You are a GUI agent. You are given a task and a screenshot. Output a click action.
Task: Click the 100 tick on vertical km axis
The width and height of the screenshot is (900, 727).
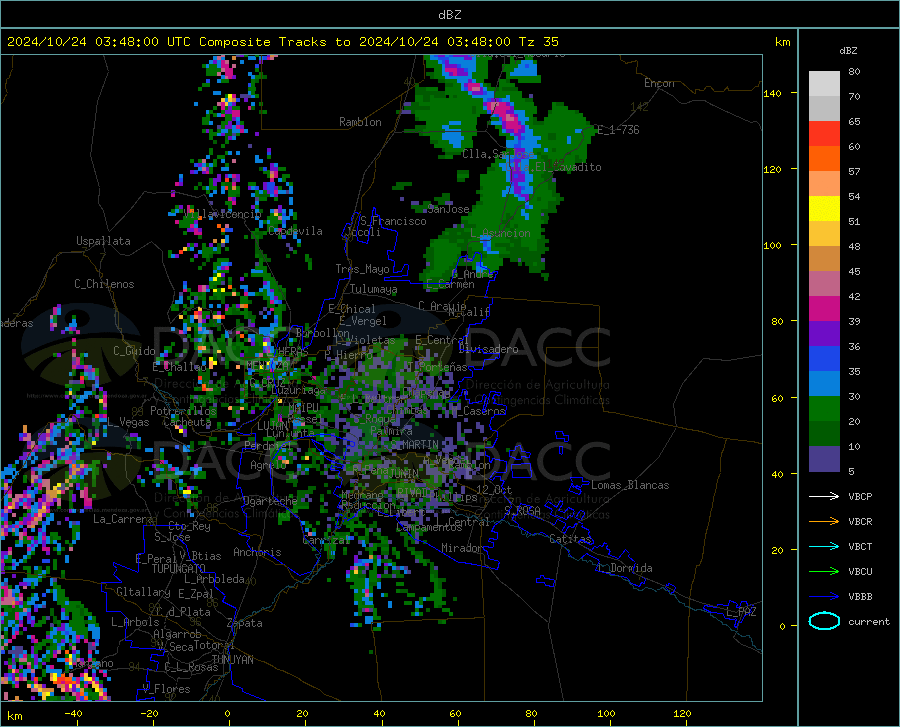coord(772,246)
